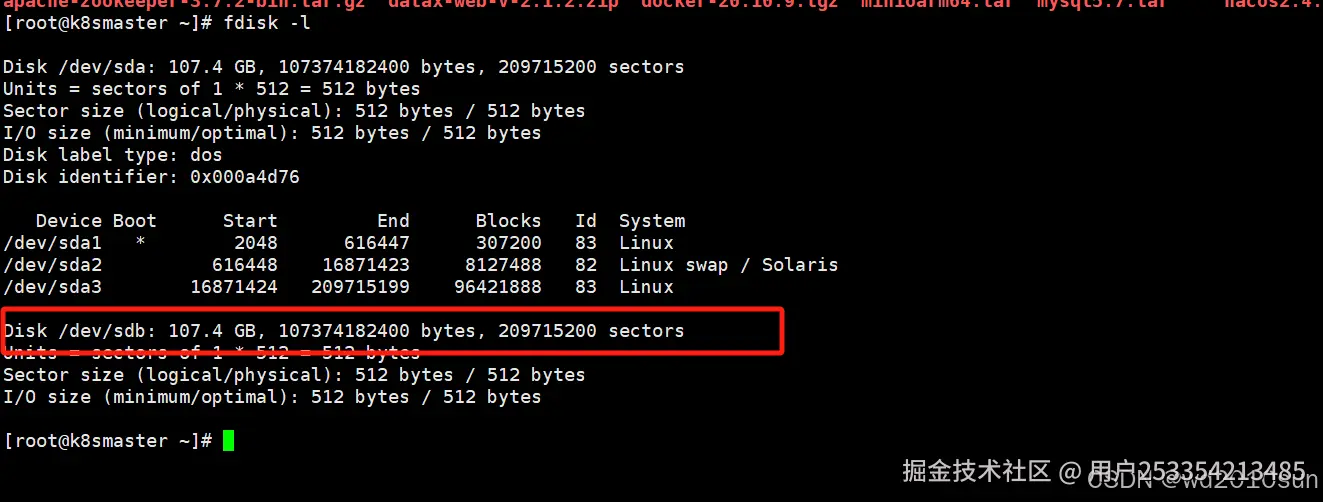Click the Boot column header

tap(135, 221)
